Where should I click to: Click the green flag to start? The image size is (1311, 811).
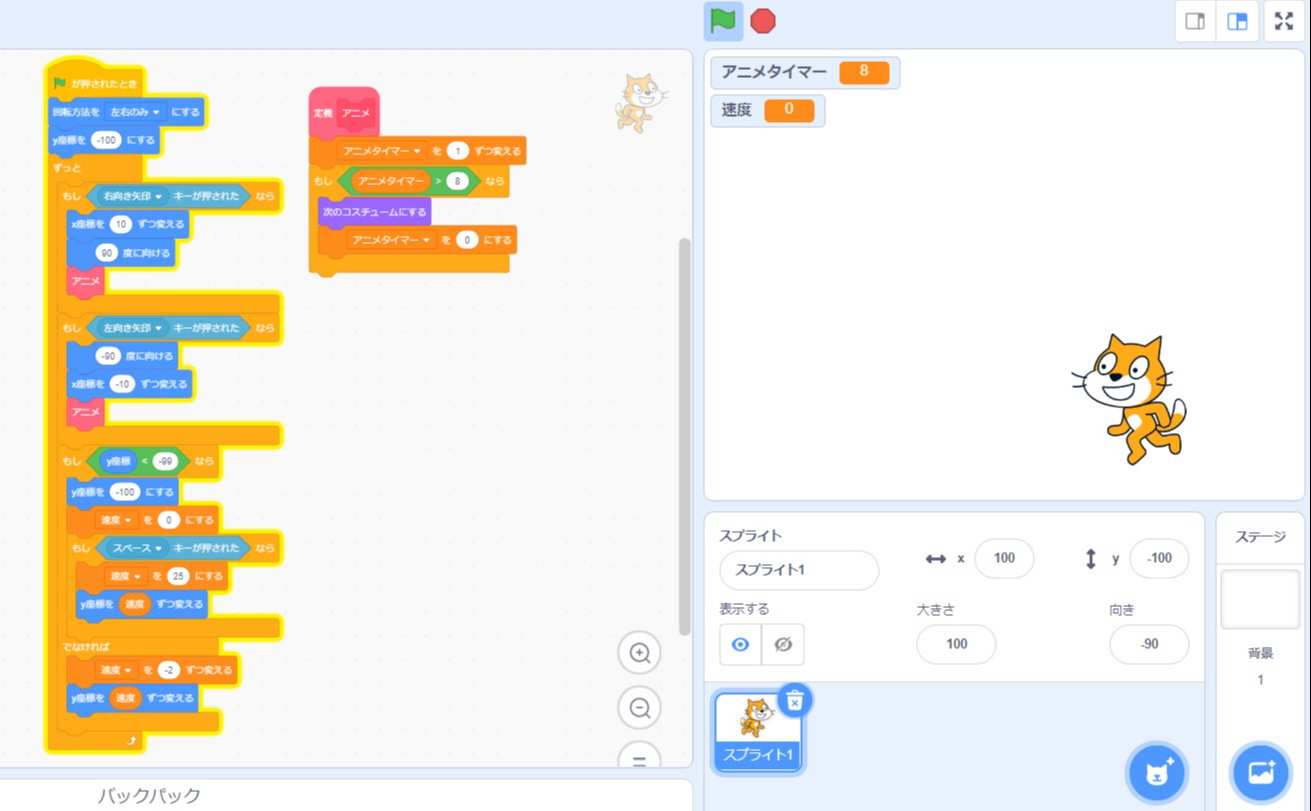723,21
